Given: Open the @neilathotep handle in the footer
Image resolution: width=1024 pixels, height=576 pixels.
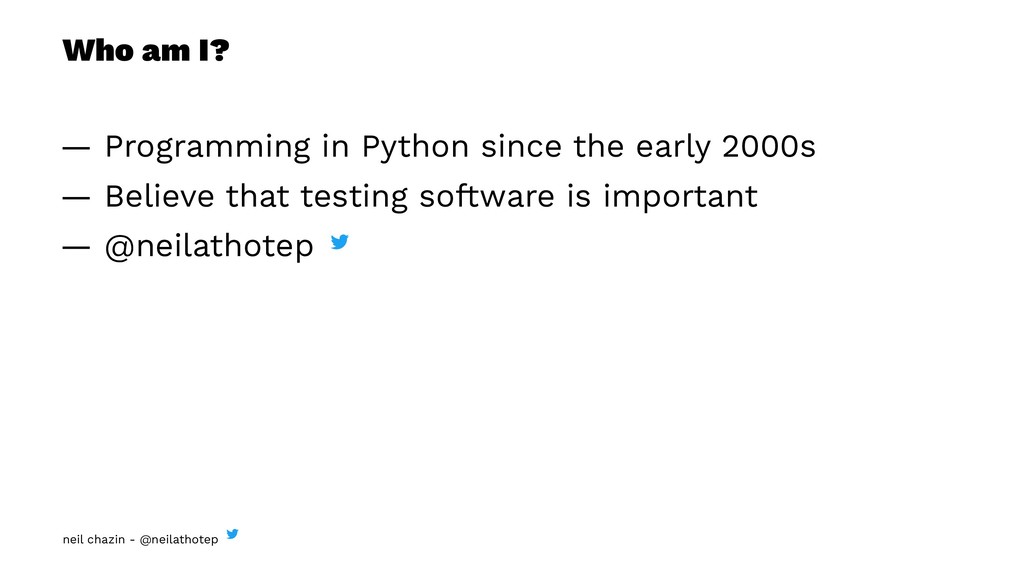Looking at the screenshot, I should (179, 540).
